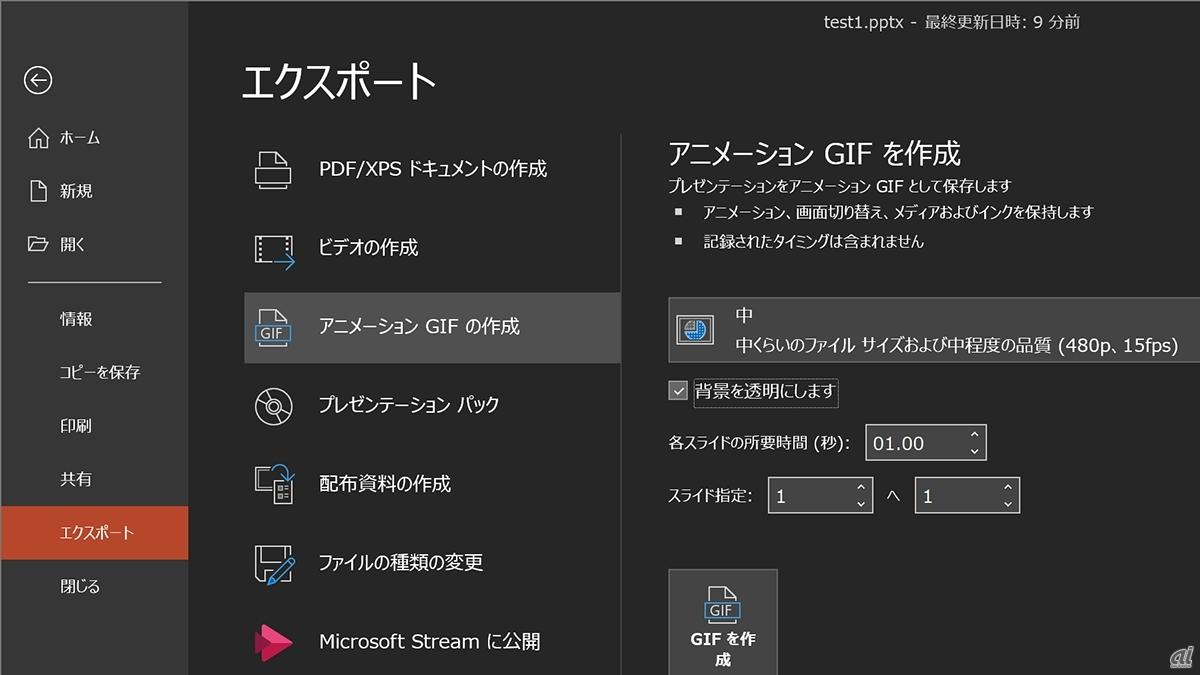Toggle the 背景を透明にします checkbox
The image size is (1200, 675).
678,391
